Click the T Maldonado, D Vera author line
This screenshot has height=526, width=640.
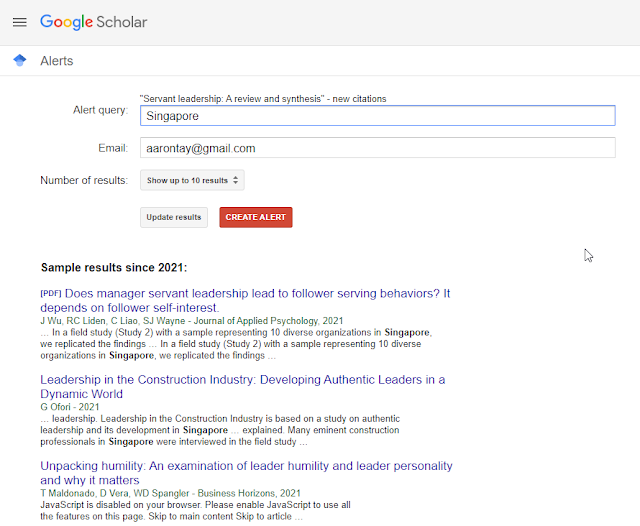pos(170,493)
